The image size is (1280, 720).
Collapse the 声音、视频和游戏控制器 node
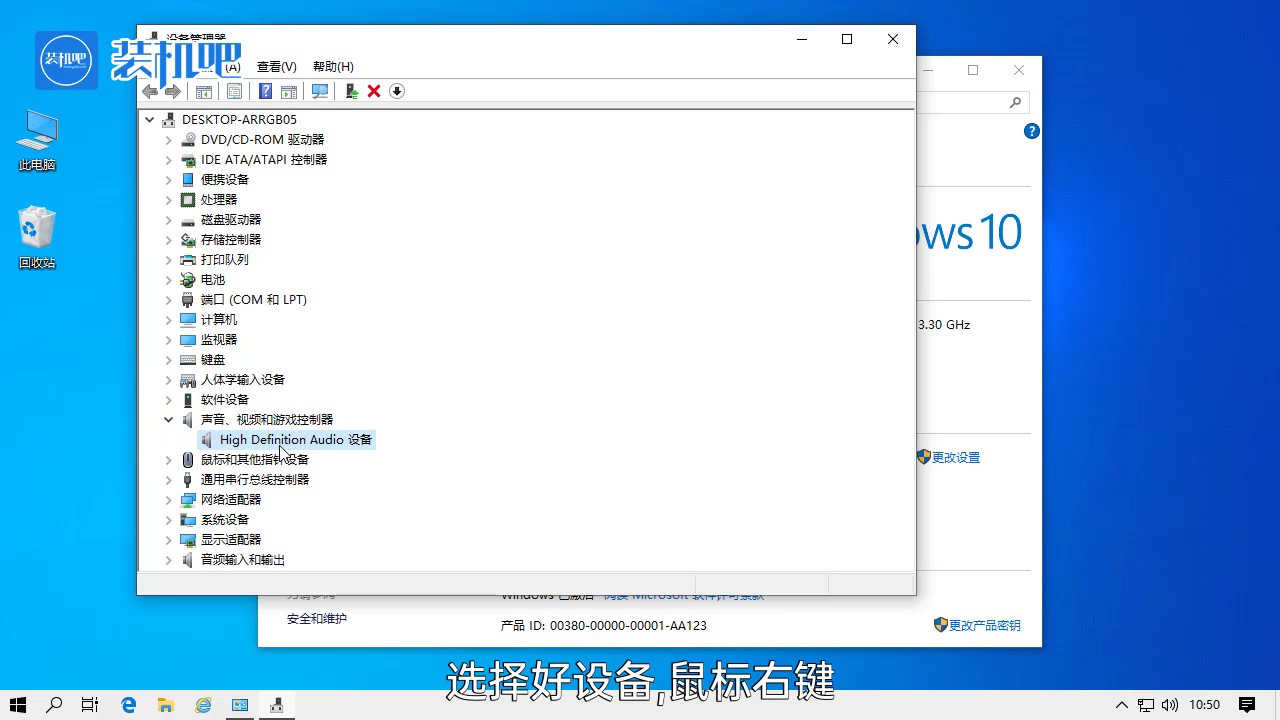coord(169,420)
